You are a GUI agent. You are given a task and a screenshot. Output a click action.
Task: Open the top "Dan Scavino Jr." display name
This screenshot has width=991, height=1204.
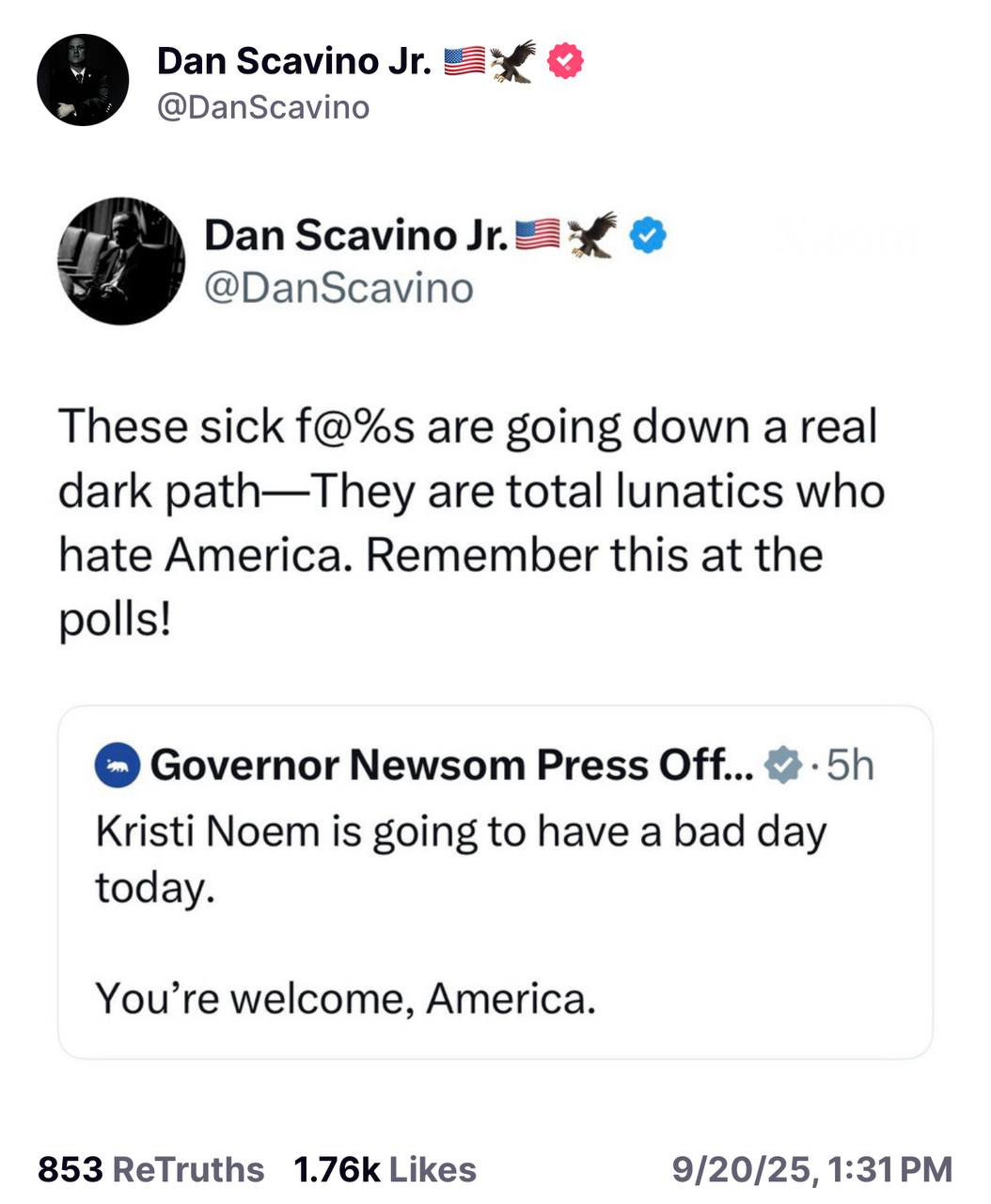294,61
